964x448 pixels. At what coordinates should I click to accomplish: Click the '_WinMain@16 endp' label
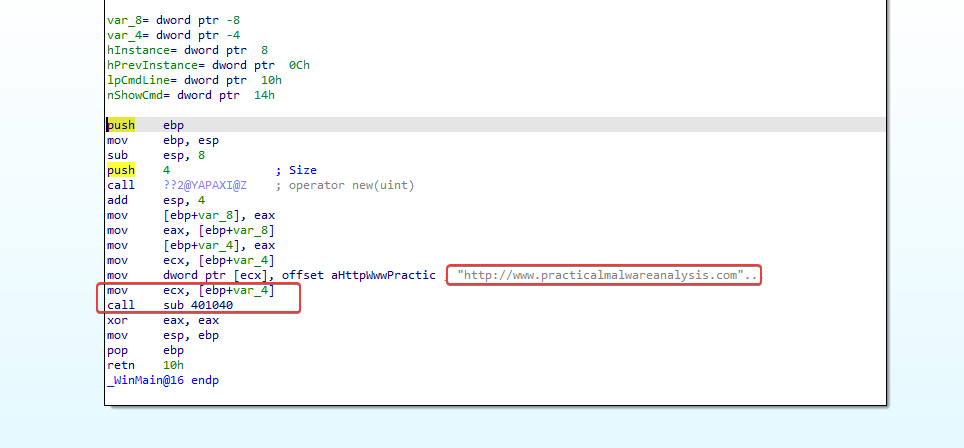click(163, 380)
